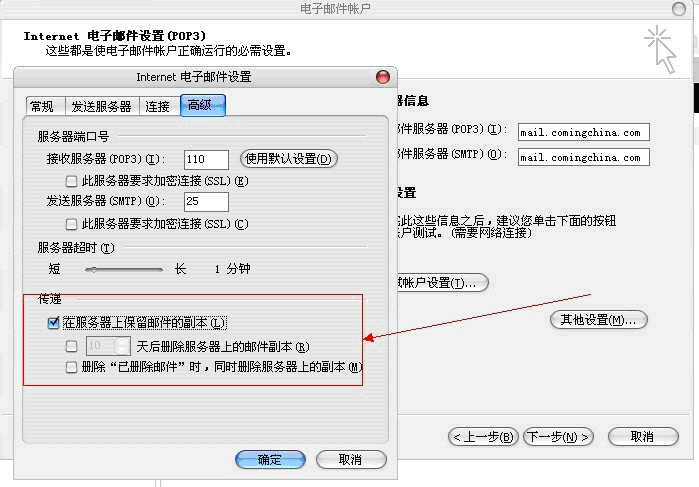Enable SSL checkbox for SMTP sending server
Viewport: 699px width, 487px height.
tap(71, 224)
